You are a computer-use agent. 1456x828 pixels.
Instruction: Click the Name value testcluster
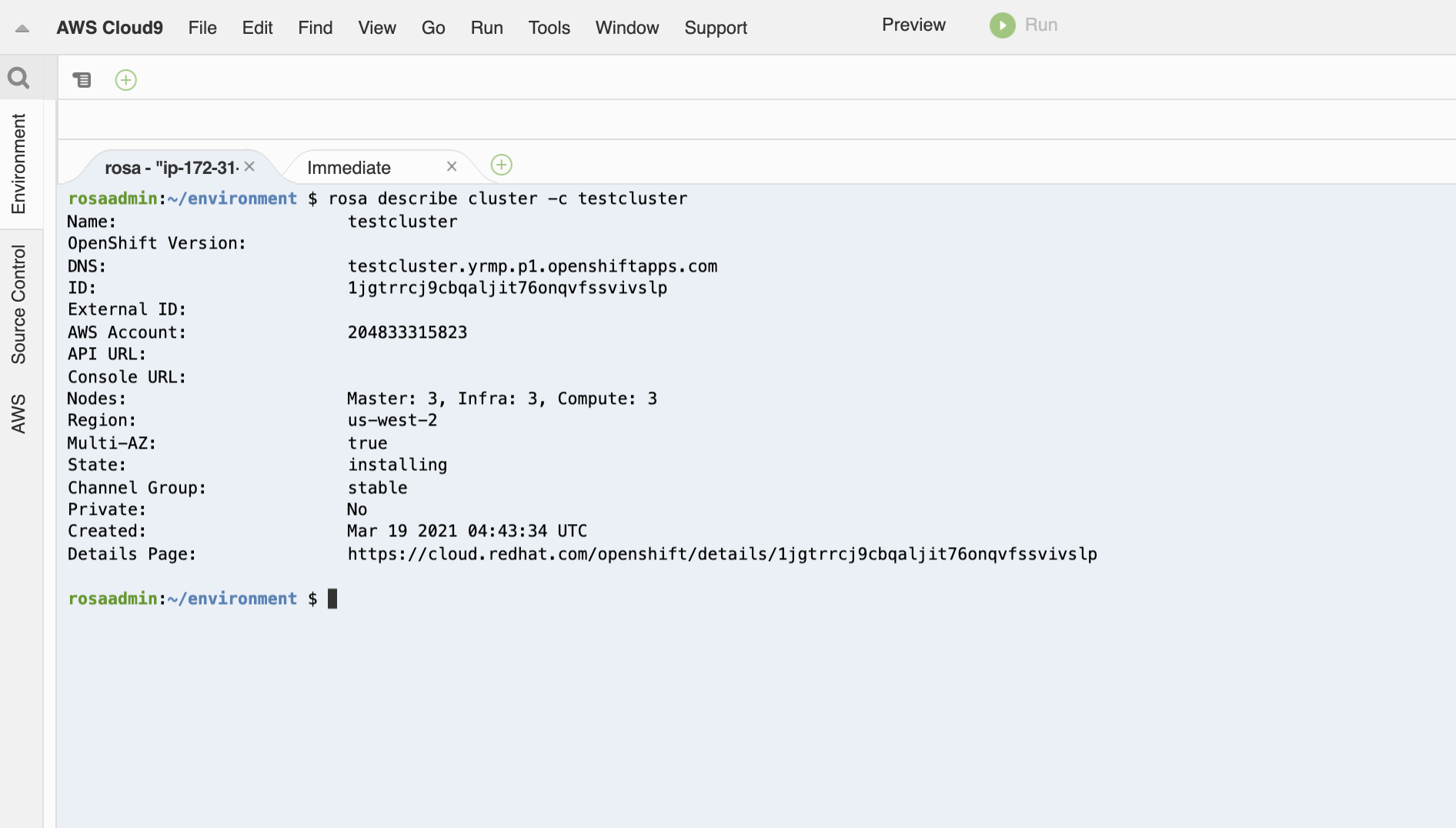[x=402, y=222]
